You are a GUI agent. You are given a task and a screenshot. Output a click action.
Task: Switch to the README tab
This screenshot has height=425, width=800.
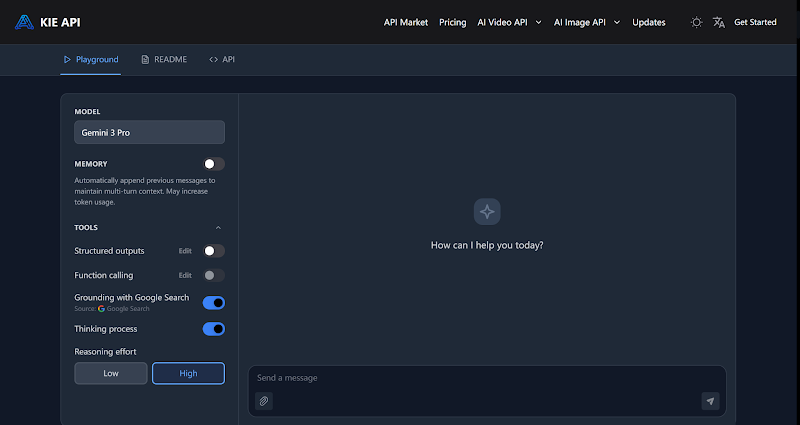[x=164, y=60]
